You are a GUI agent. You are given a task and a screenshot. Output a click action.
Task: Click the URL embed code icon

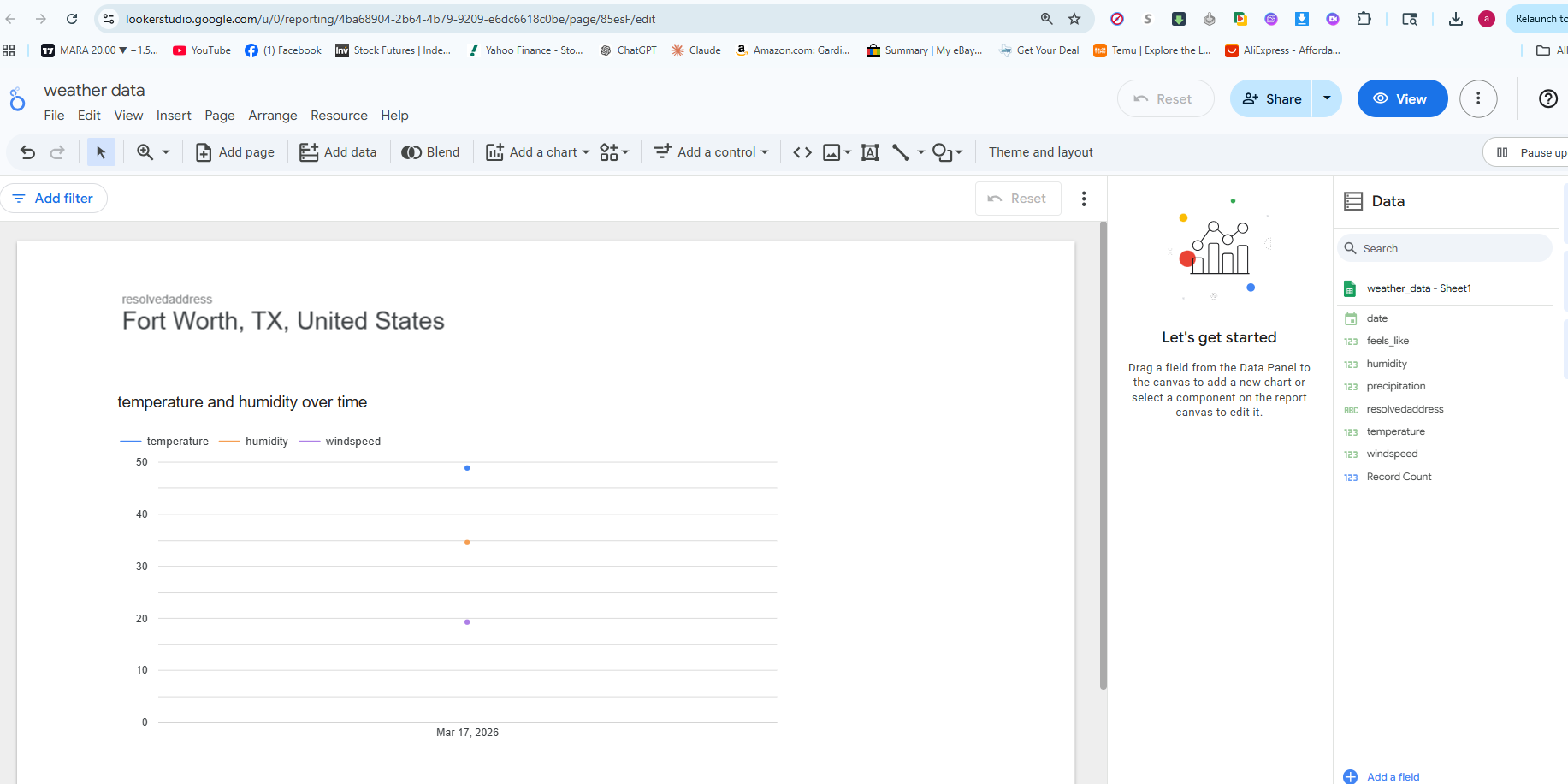(802, 152)
